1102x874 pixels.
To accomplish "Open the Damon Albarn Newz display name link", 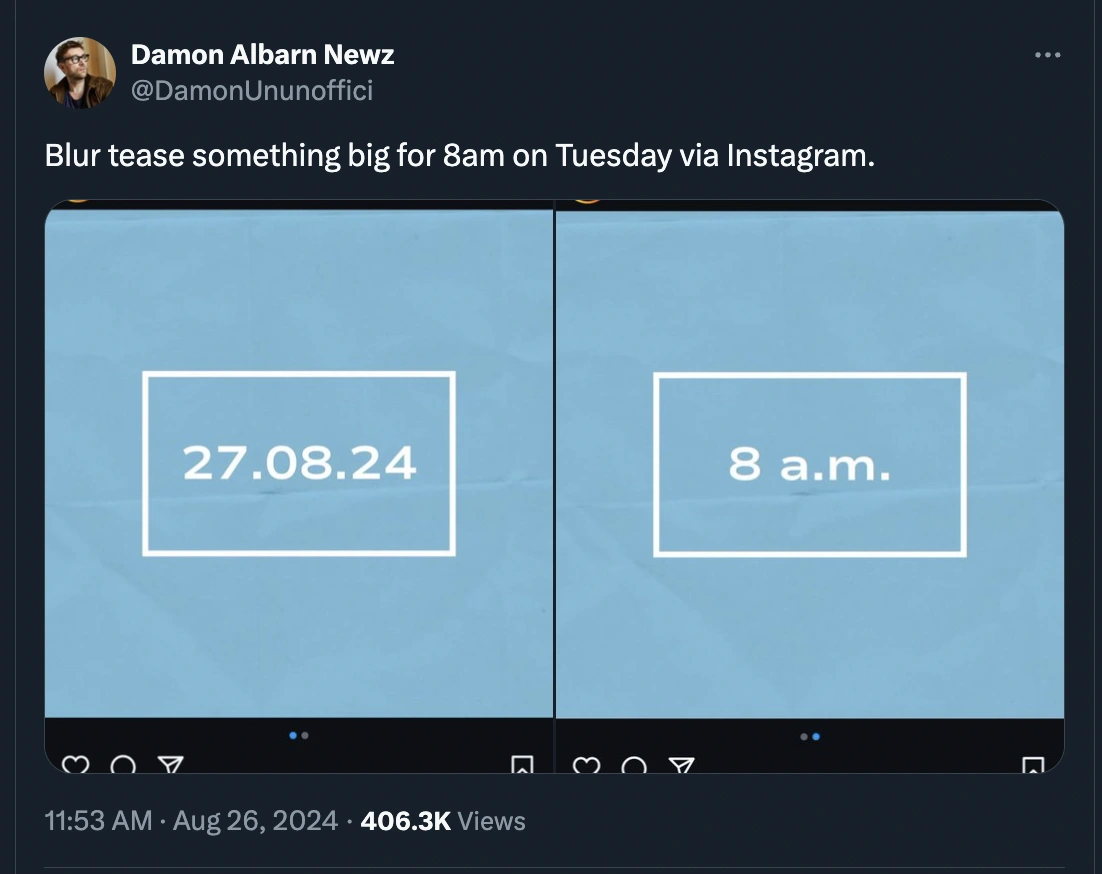I will [262, 54].
